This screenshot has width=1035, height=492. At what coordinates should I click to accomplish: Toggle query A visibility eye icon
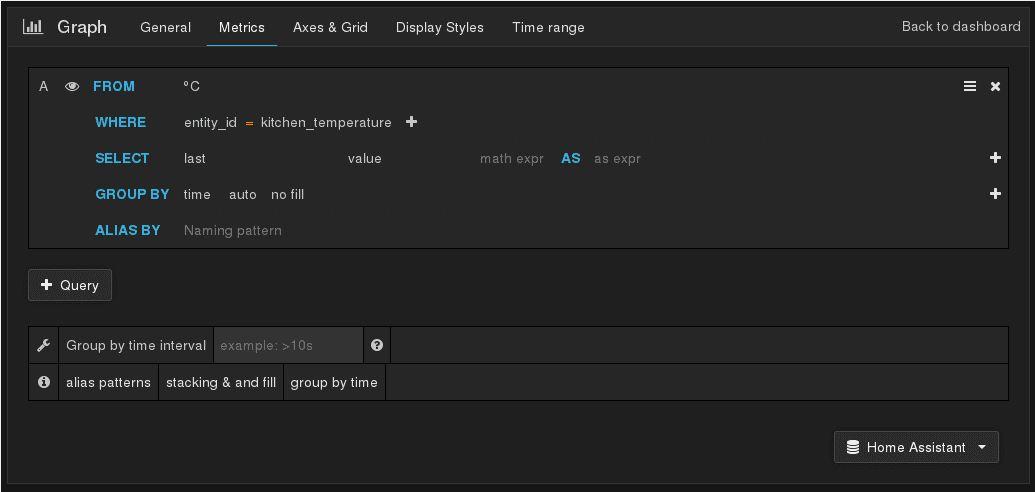coord(72,87)
